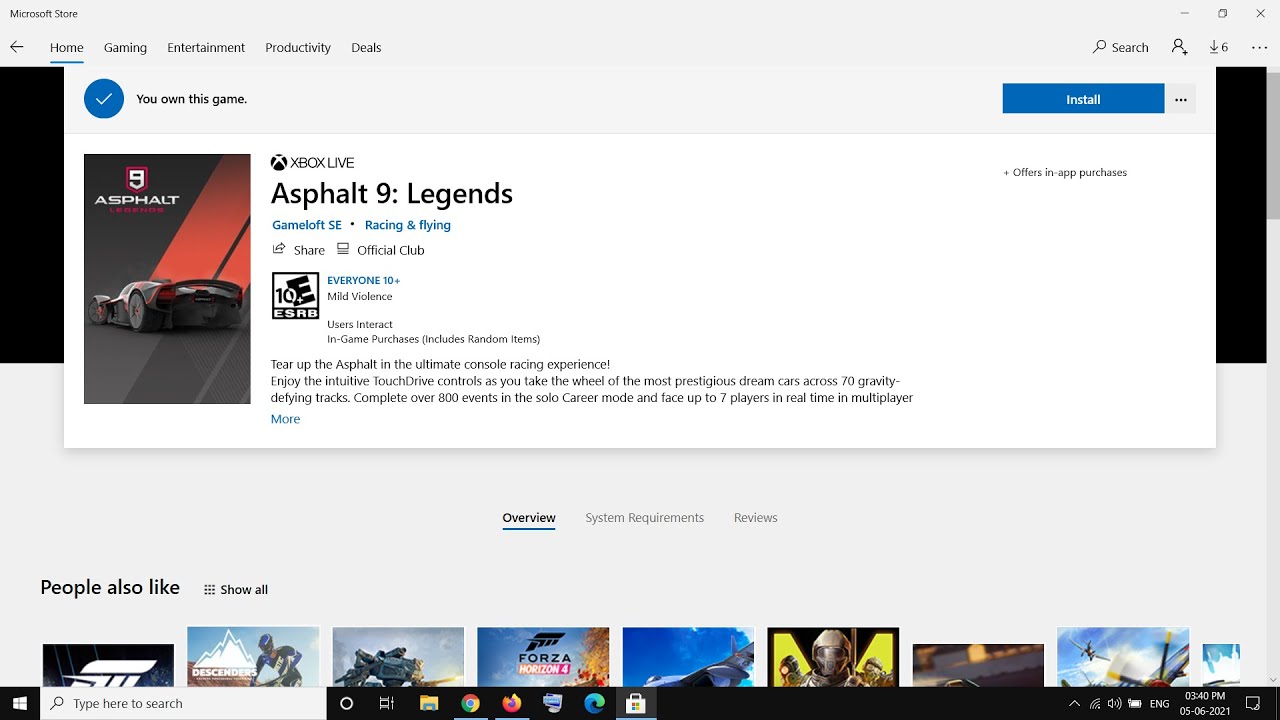Click the owned-game checkmark icon

pos(104,99)
